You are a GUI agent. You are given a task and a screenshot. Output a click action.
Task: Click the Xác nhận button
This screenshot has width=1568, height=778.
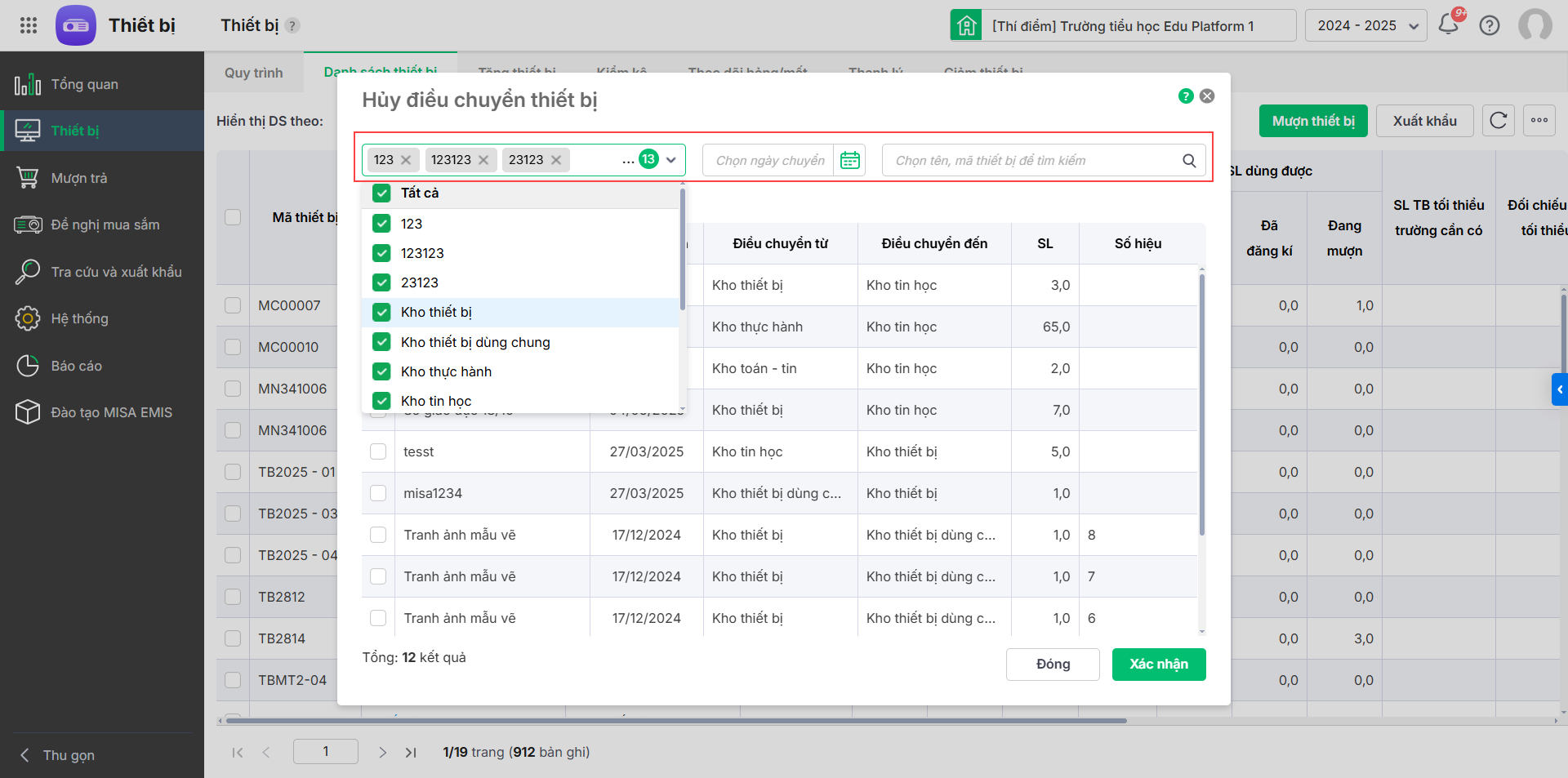pyautogui.click(x=1159, y=665)
